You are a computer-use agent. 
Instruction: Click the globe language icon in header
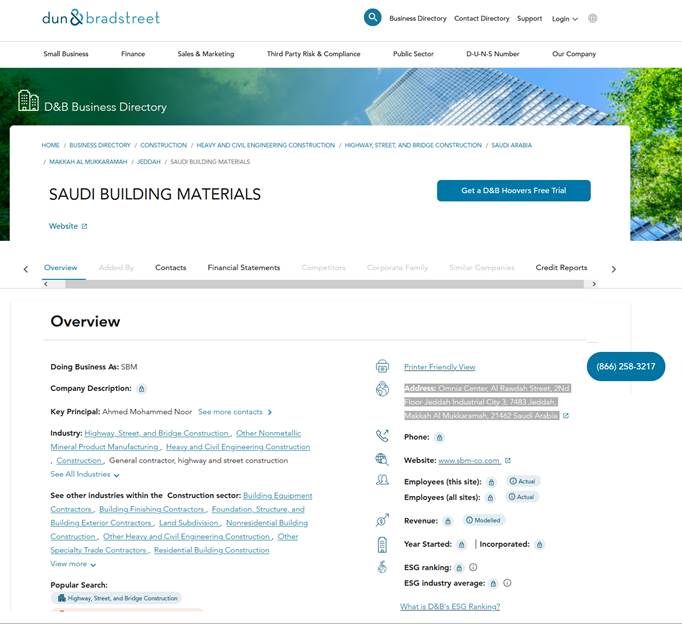(x=592, y=18)
